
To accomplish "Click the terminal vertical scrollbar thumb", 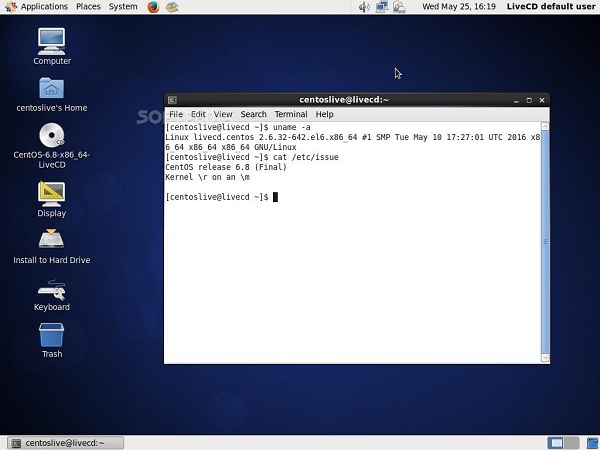I will [545, 242].
